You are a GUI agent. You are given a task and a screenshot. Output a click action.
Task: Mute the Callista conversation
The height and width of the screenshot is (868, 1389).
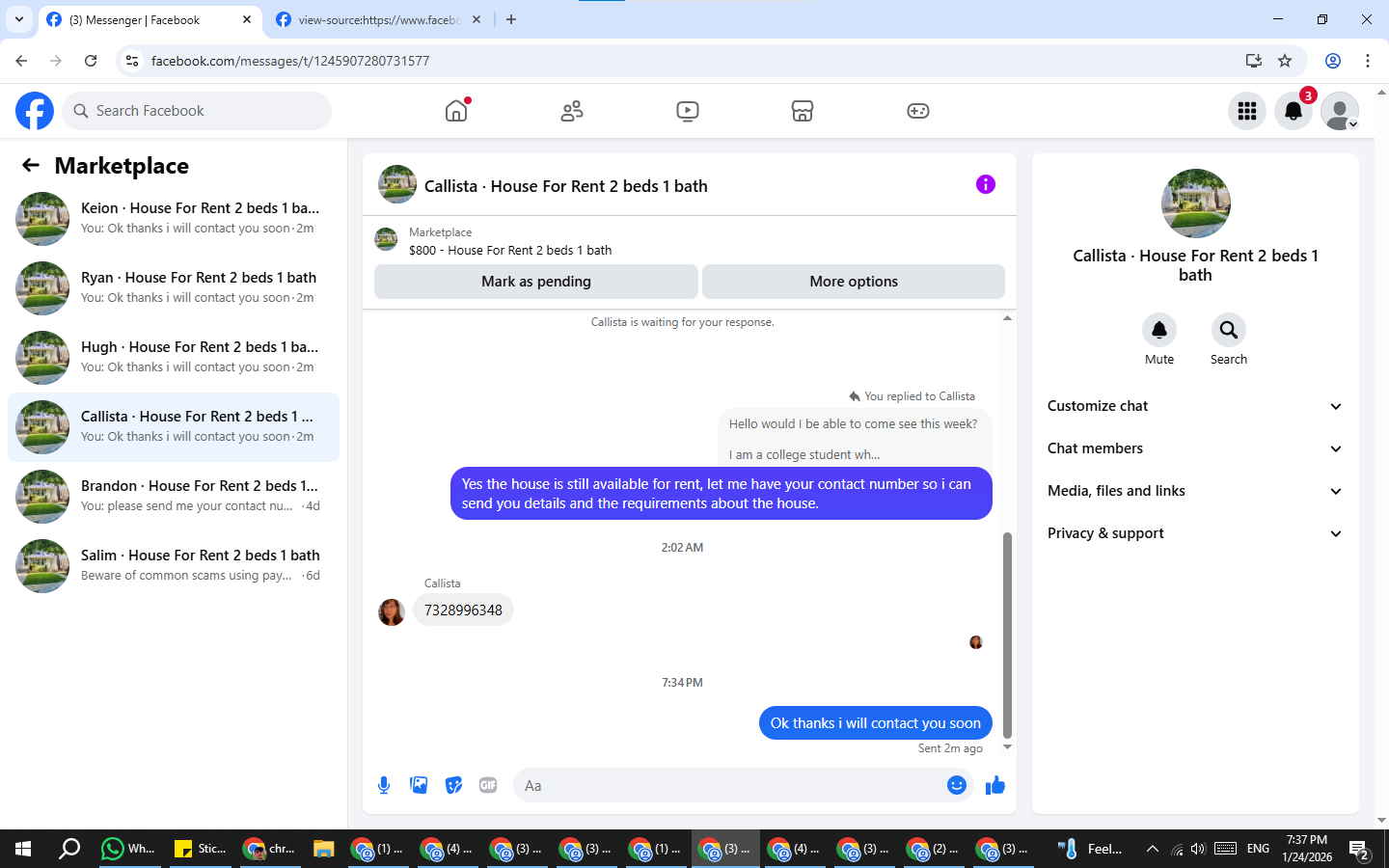[1159, 330]
